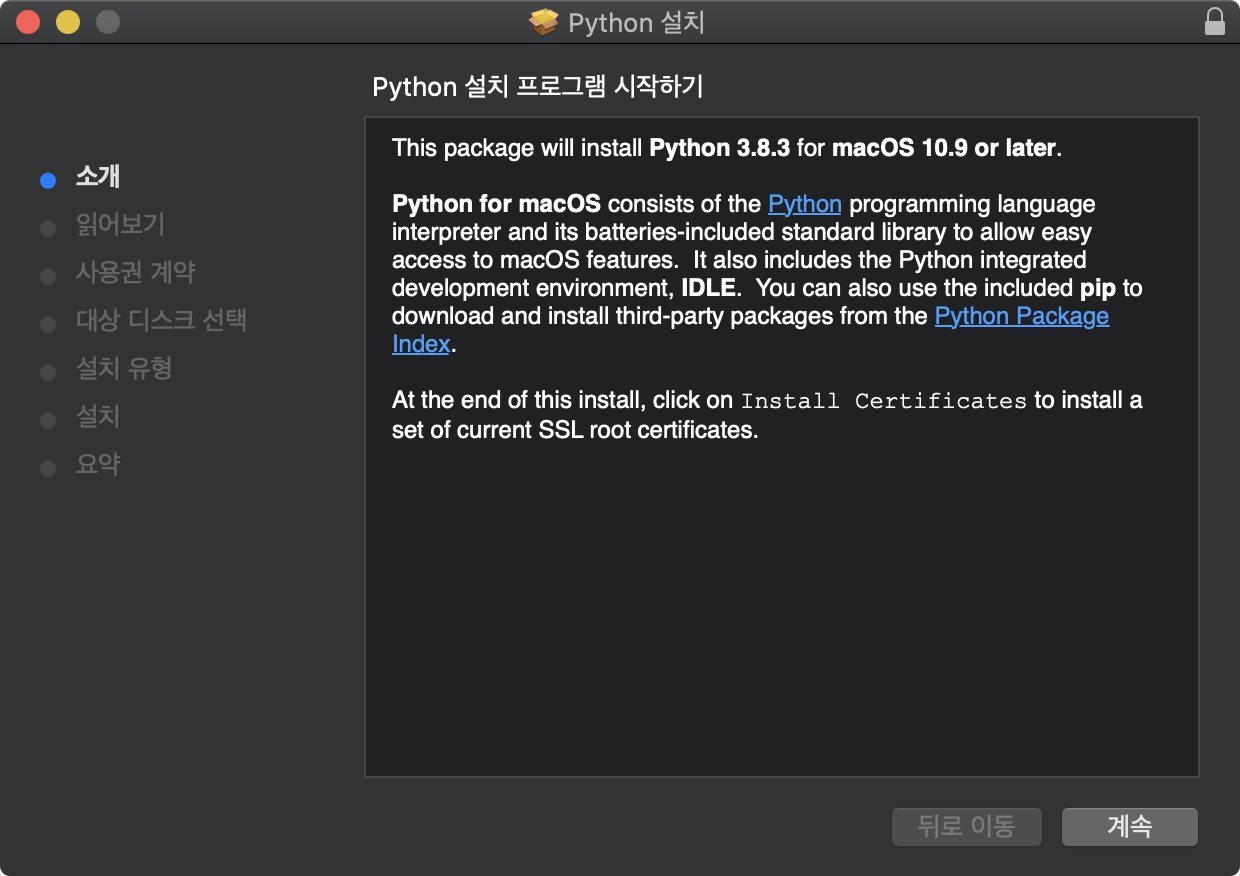Viewport: 1240px width, 876px height.
Task: Click the heading Python 설치 프로그램 시작하기
Action: coord(538,87)
